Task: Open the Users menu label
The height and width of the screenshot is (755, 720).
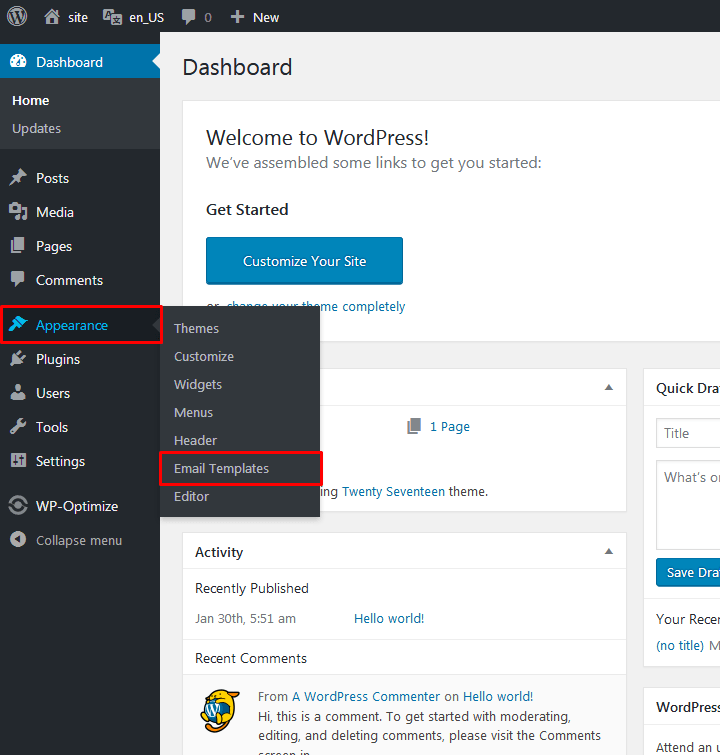Action: tap(53, 393)
